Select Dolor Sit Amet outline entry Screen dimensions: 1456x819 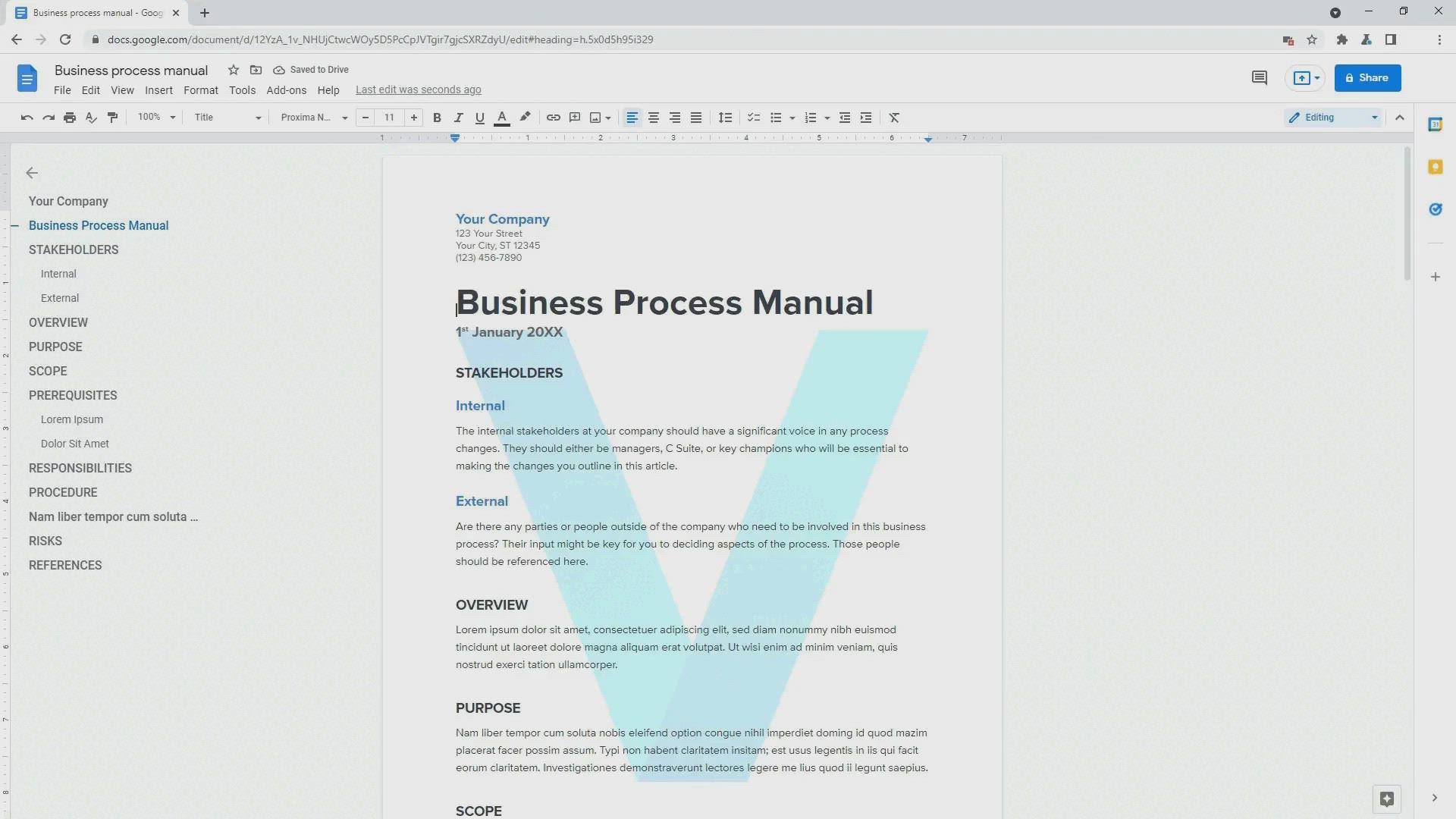click(75, 444)
